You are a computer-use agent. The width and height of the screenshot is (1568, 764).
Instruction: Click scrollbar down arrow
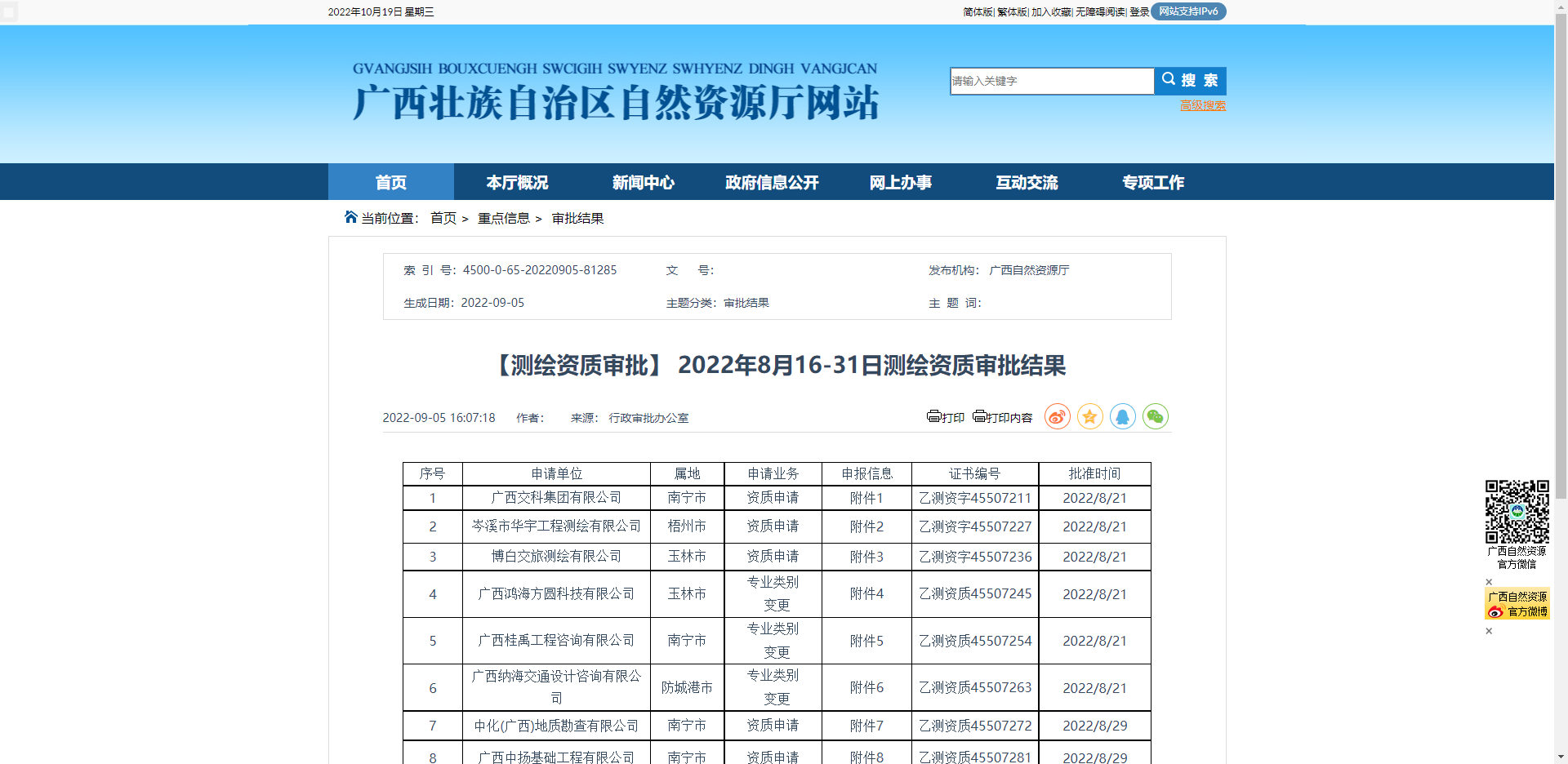[x=1561, y=757]
